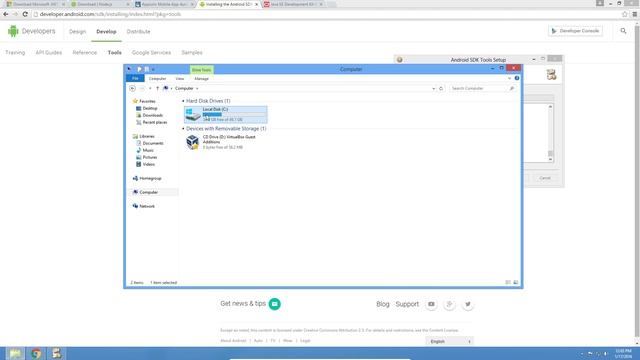Click Explorer Back navigation arrow
The width and height of the screenshot is (640, 360).
pos(132,88)
